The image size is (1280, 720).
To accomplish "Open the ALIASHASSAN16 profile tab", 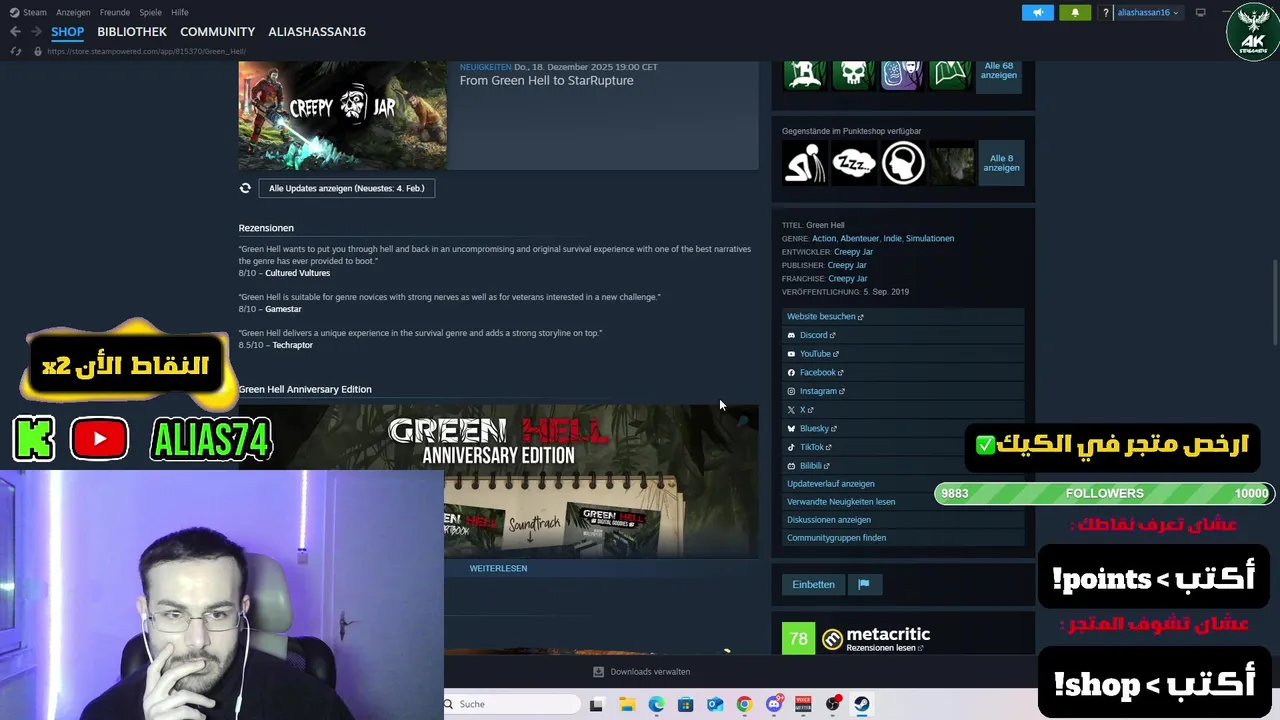I will (317, 32).
